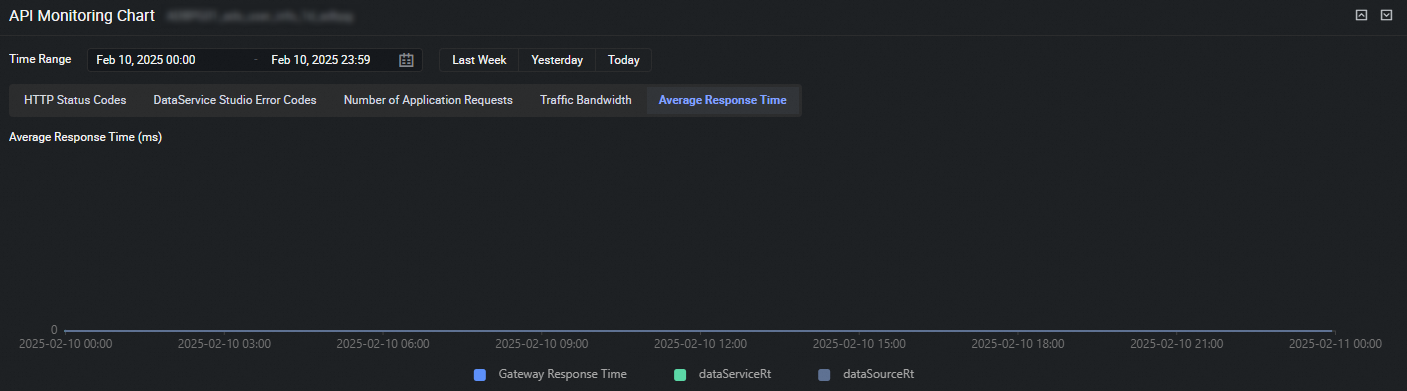Image resolution: width=1407 pixels, height=391 pixels.
Task: Click the green dataServiceRt legend swatch
Action: [x=679, y=374]
